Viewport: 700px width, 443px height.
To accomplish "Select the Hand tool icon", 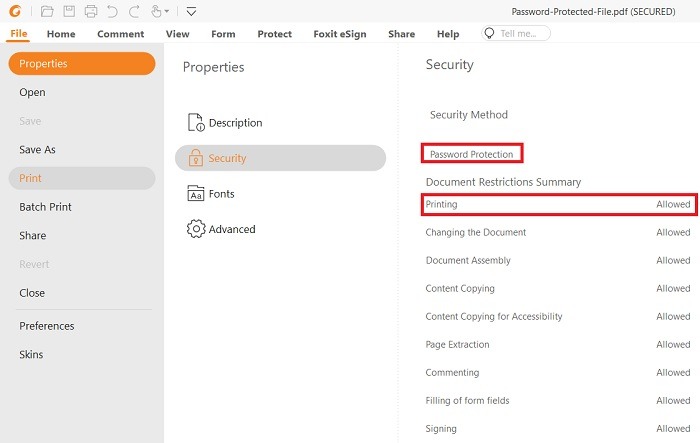I will coord(156,11).
